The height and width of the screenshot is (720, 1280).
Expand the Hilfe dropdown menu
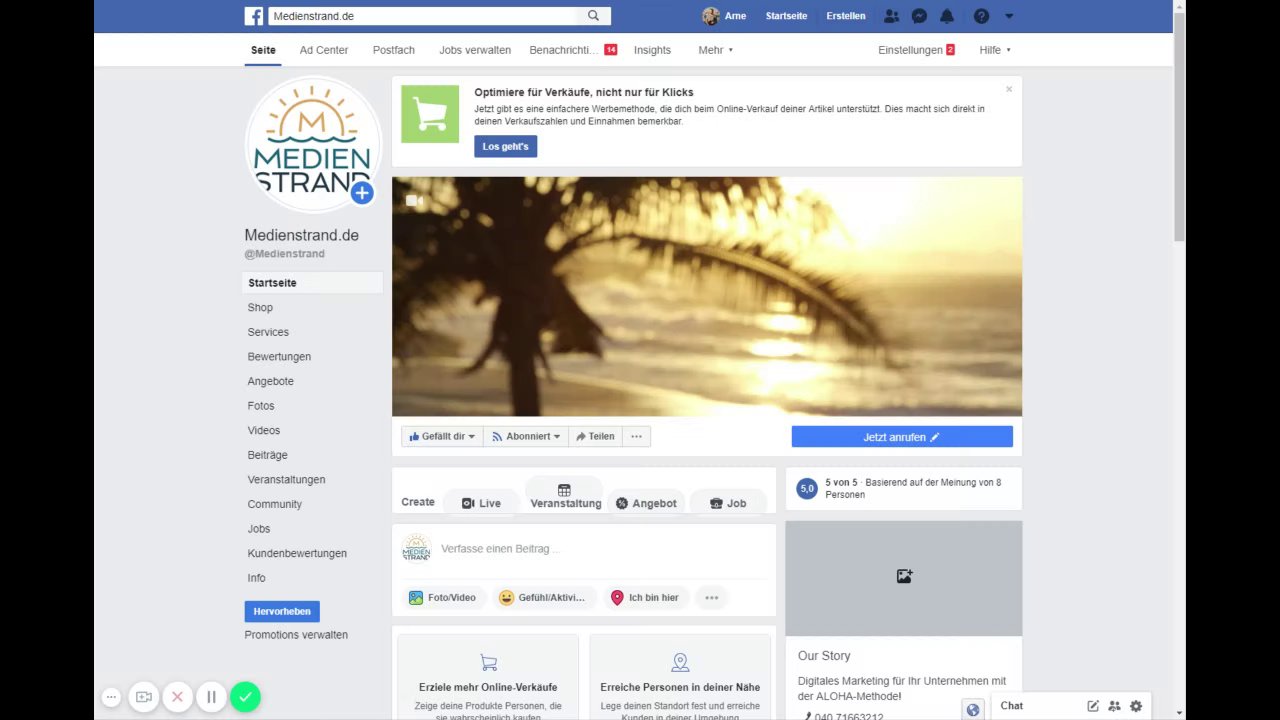[x=995, y=50]
